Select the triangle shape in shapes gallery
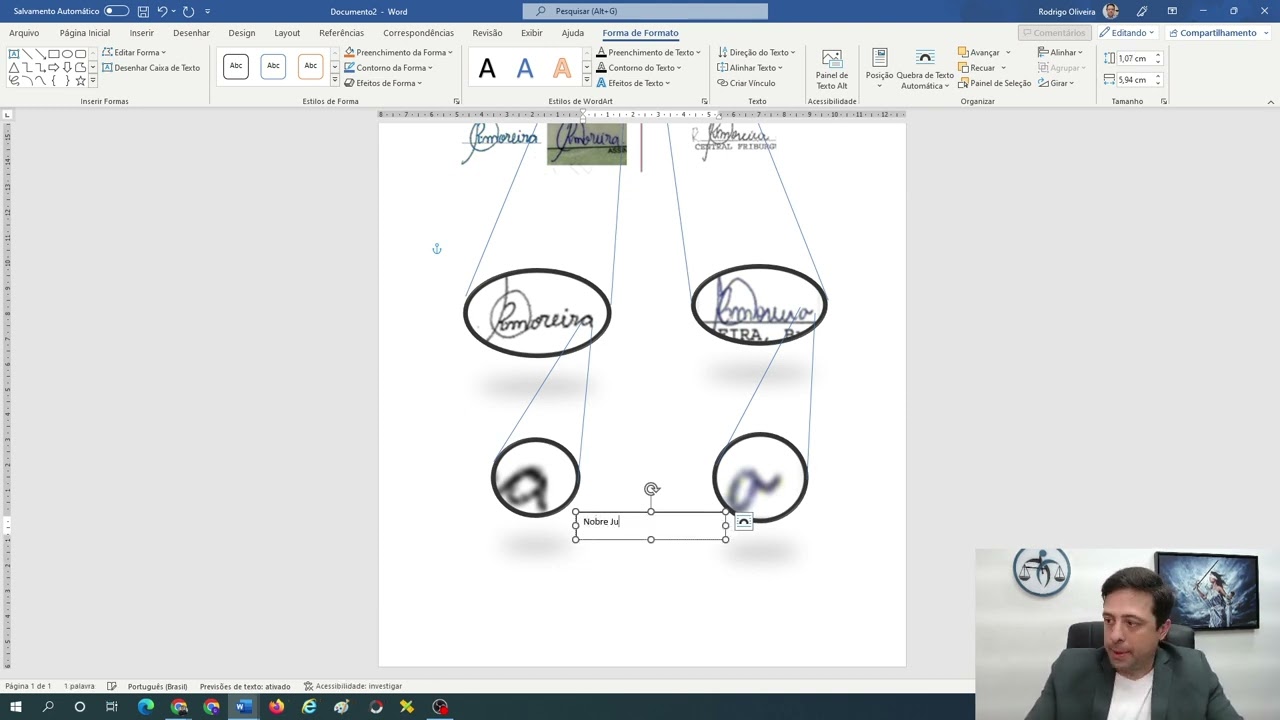This screenshot has height=720, width=1280. coord(14,67)
